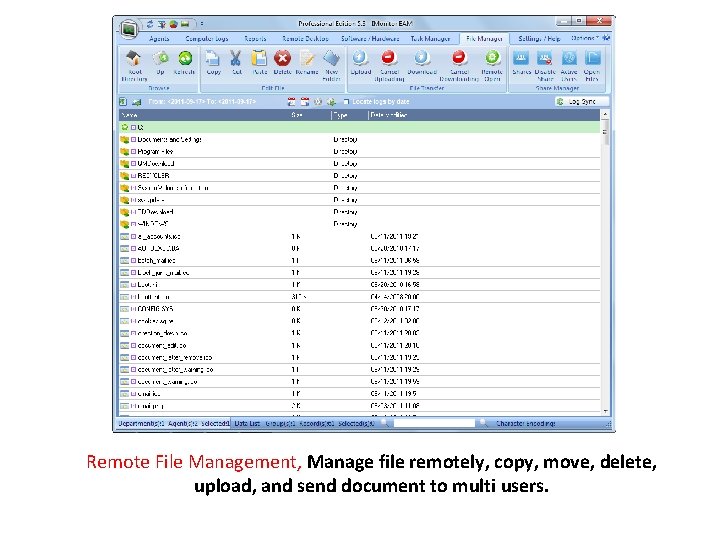This screenshot has height=540, width=720.
Task: Open the Options dropdown menu
Action: [x=585, y=38]
